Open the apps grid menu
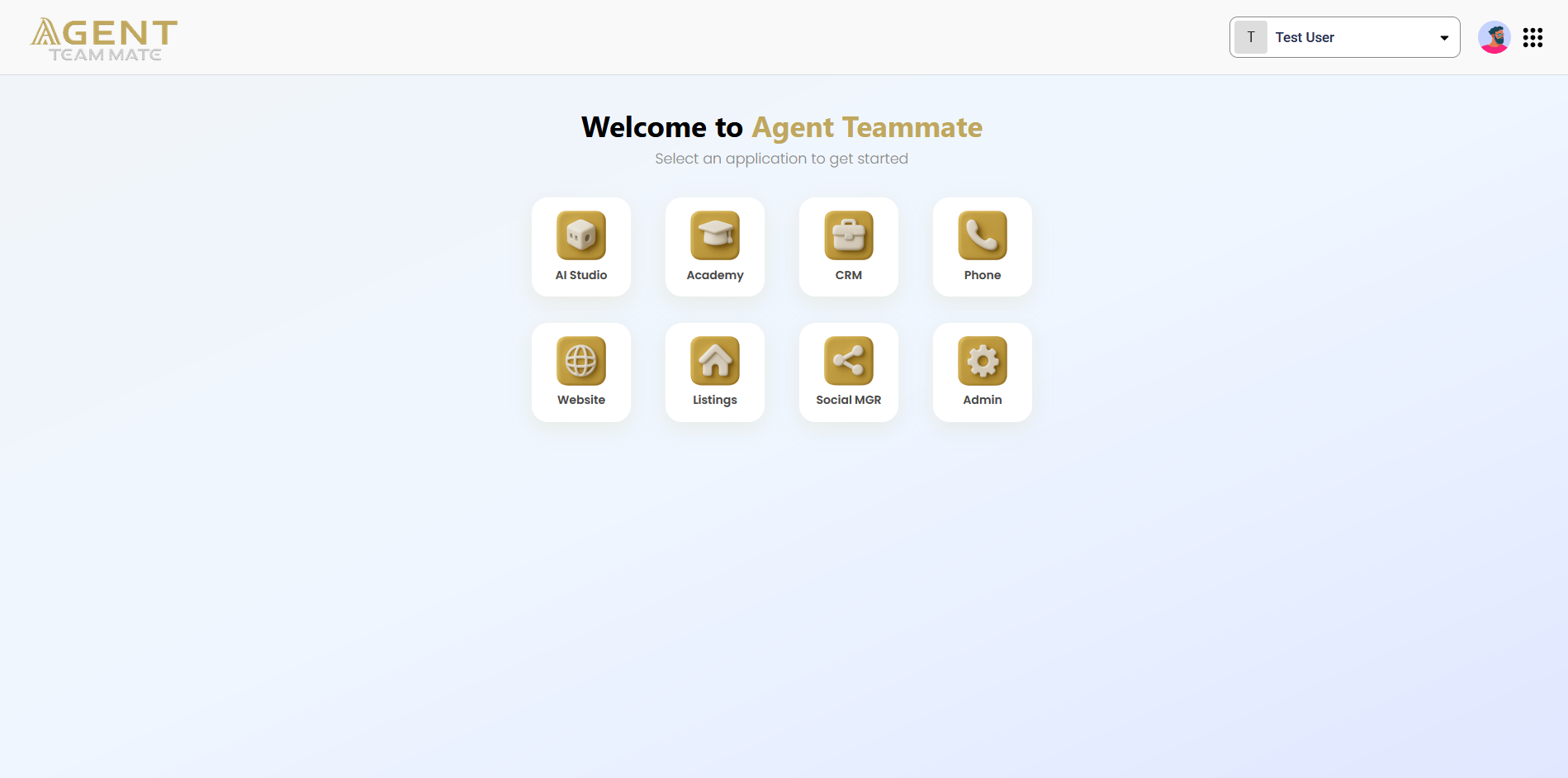1568x778 pixels. coord(1532,37)
